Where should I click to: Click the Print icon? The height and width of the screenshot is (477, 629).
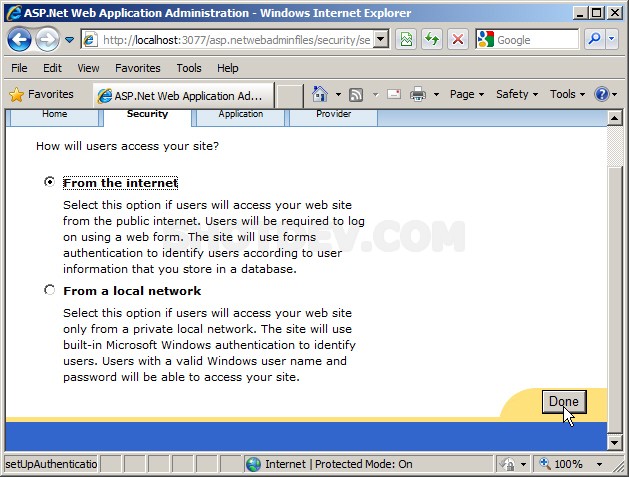tap(418, 95)
